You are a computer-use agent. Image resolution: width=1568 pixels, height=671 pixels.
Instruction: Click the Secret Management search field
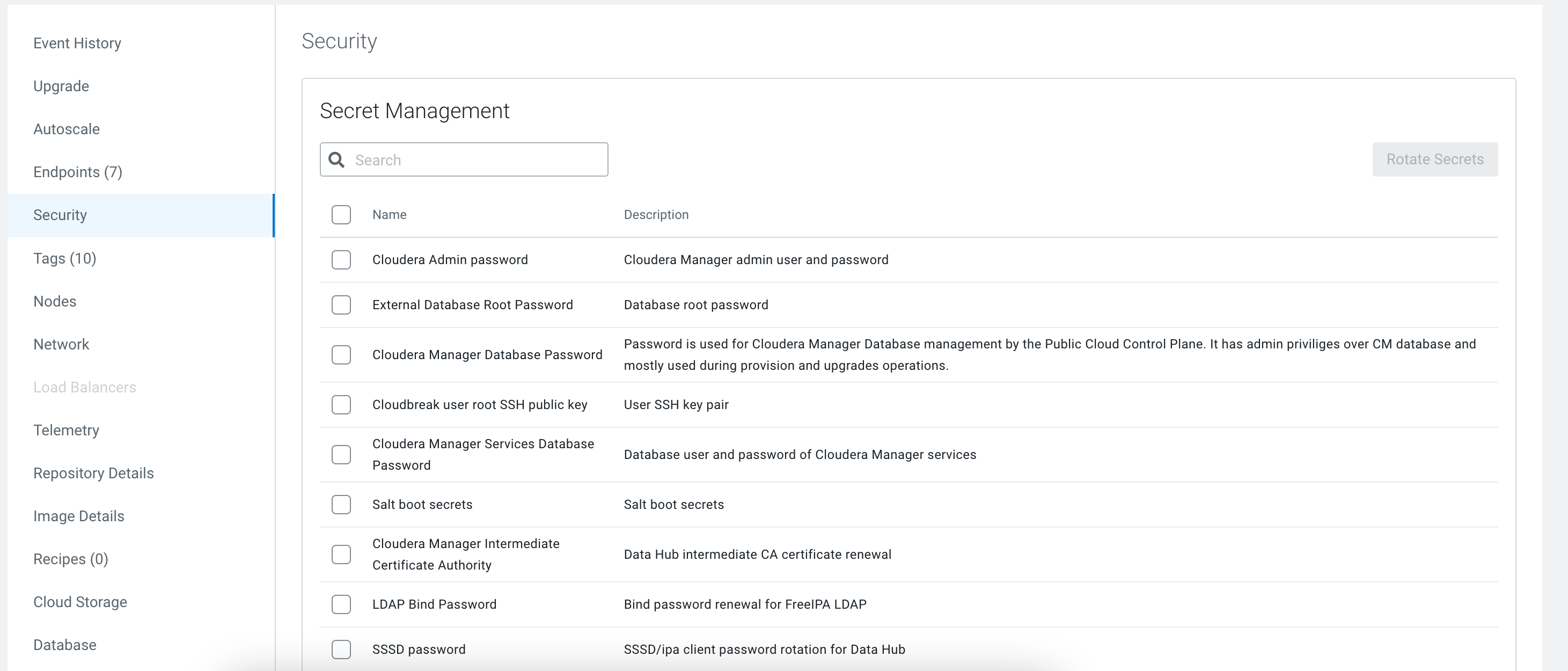click(x=475, y=159)
